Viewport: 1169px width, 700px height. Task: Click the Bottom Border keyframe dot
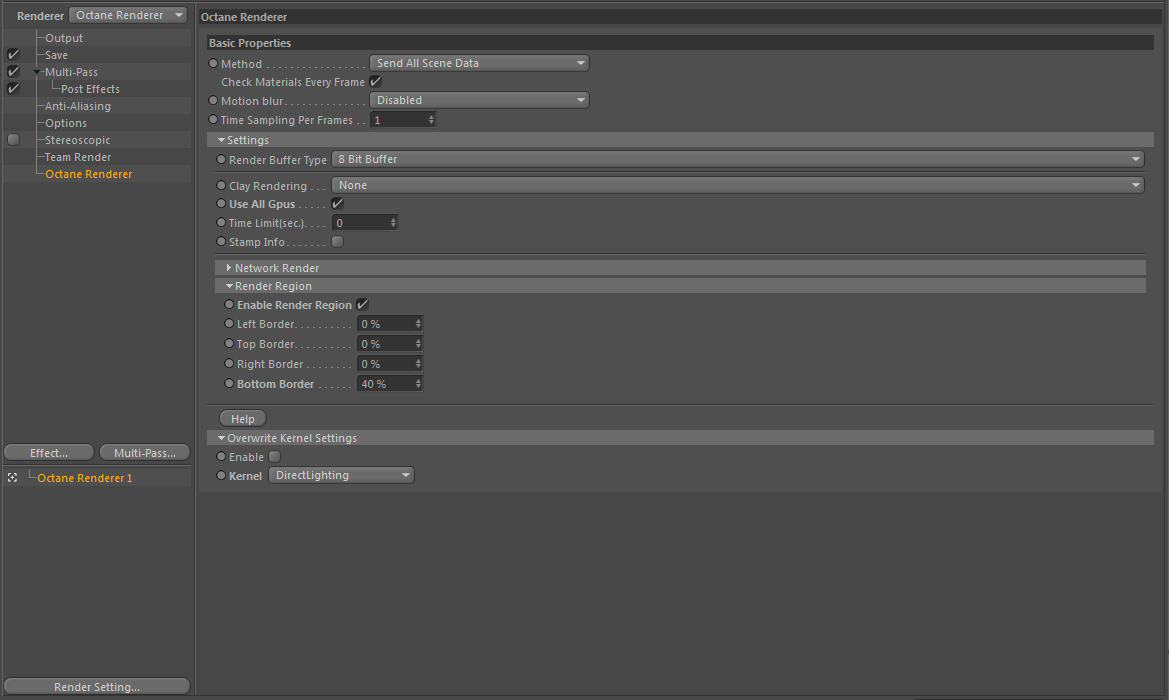[x=230, y=383]
